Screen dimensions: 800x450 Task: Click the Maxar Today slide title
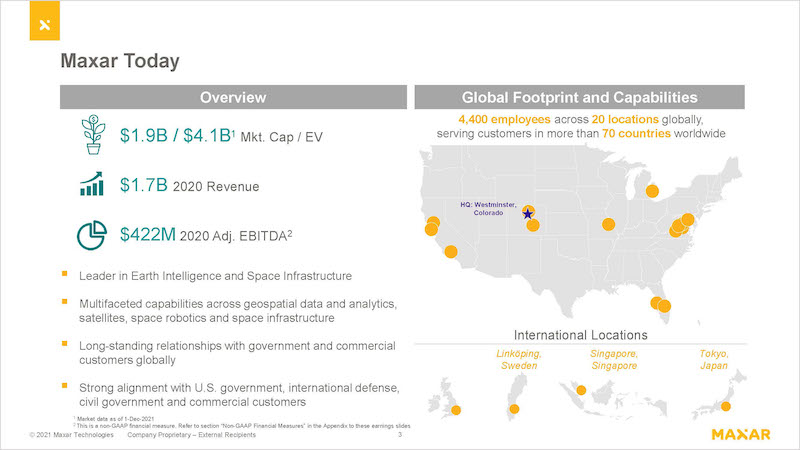(x=120, y=61)
